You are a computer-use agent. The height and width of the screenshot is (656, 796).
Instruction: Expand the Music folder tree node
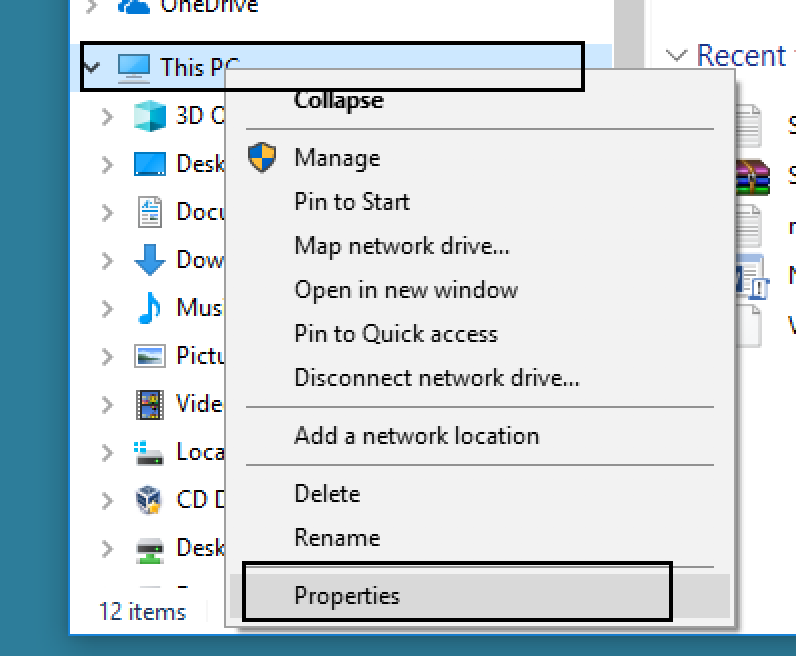click(107, 308)
